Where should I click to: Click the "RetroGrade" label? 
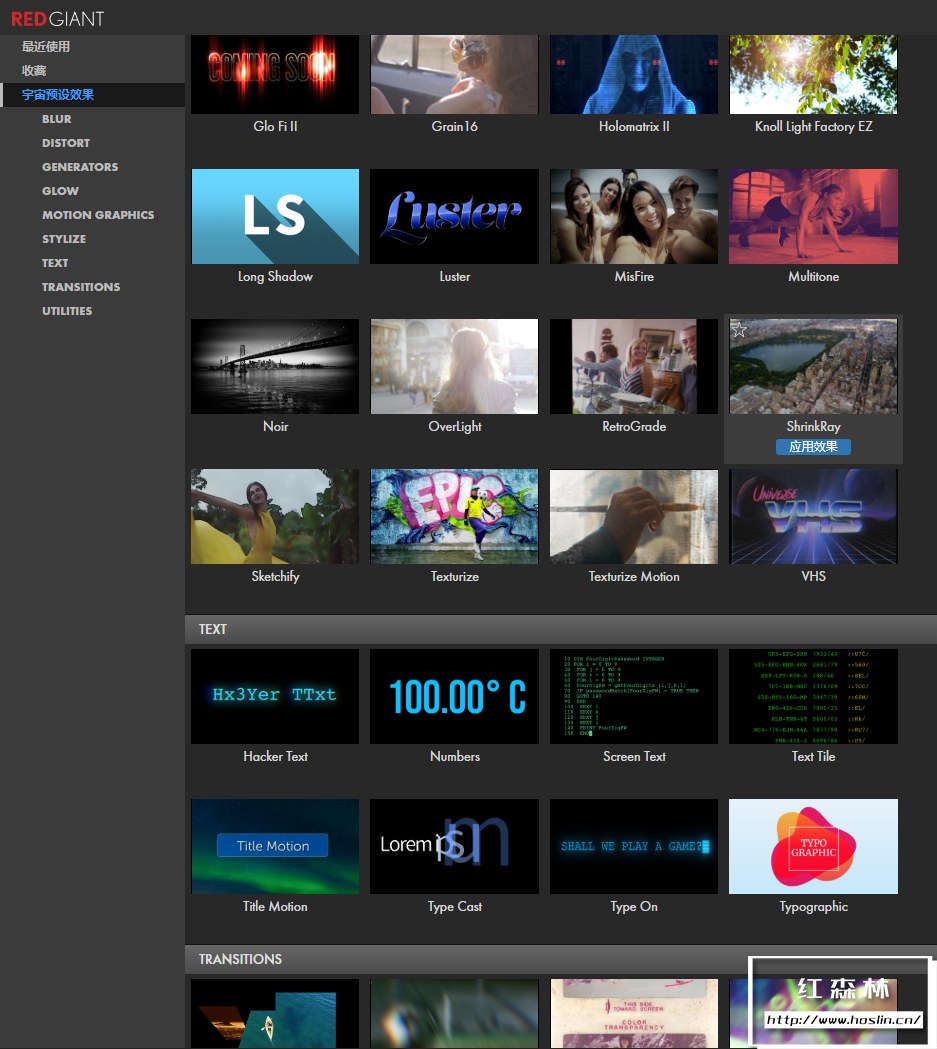point(633,426)
